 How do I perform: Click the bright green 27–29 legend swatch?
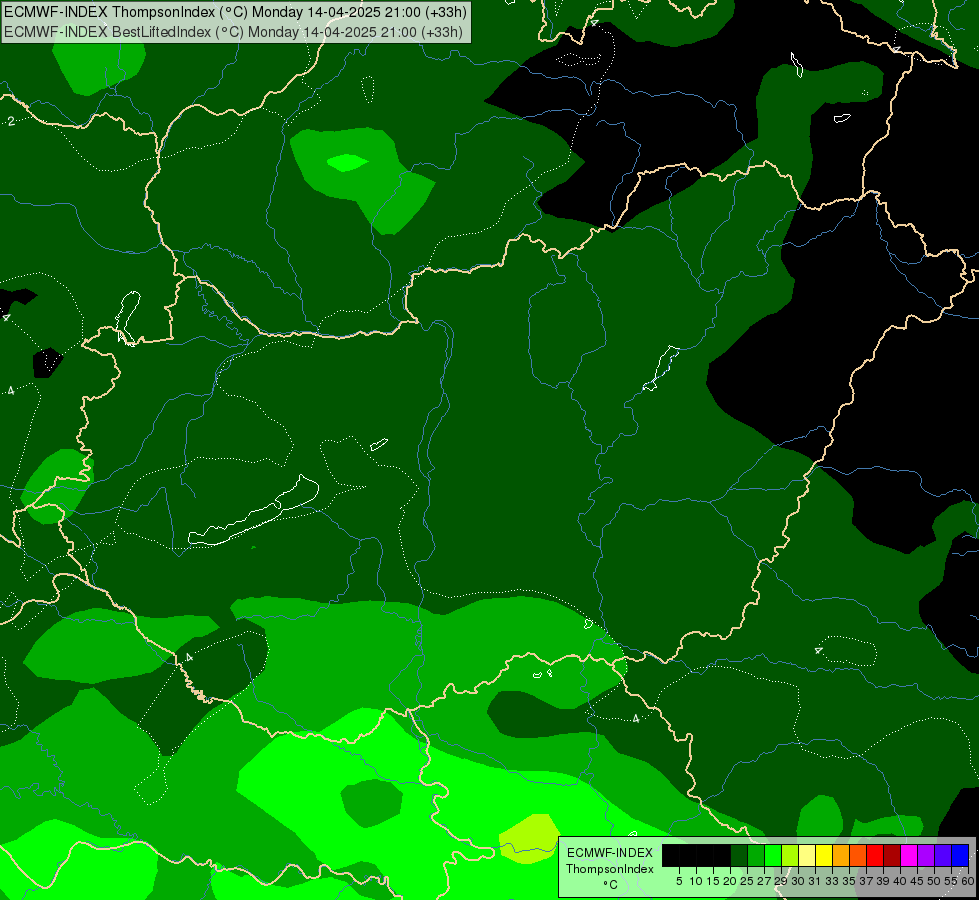pyautogui.click(x=773, y=855)
